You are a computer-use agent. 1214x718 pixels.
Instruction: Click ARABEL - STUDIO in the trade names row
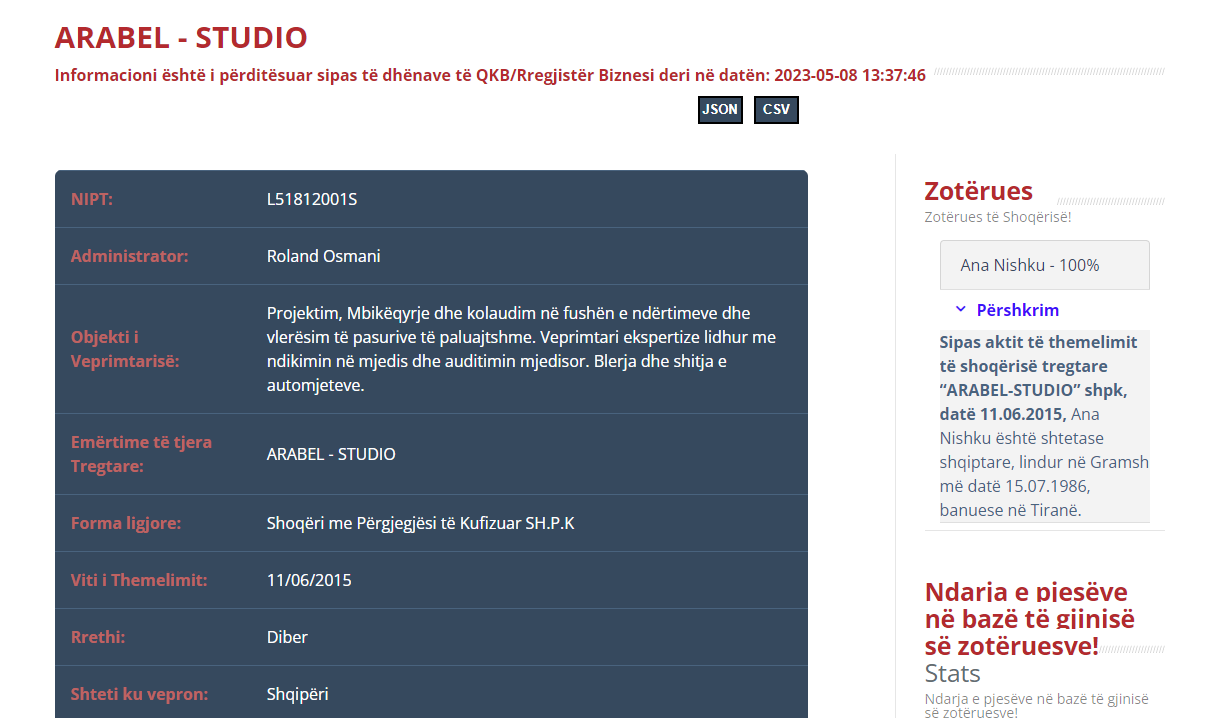tap(331, 454)
